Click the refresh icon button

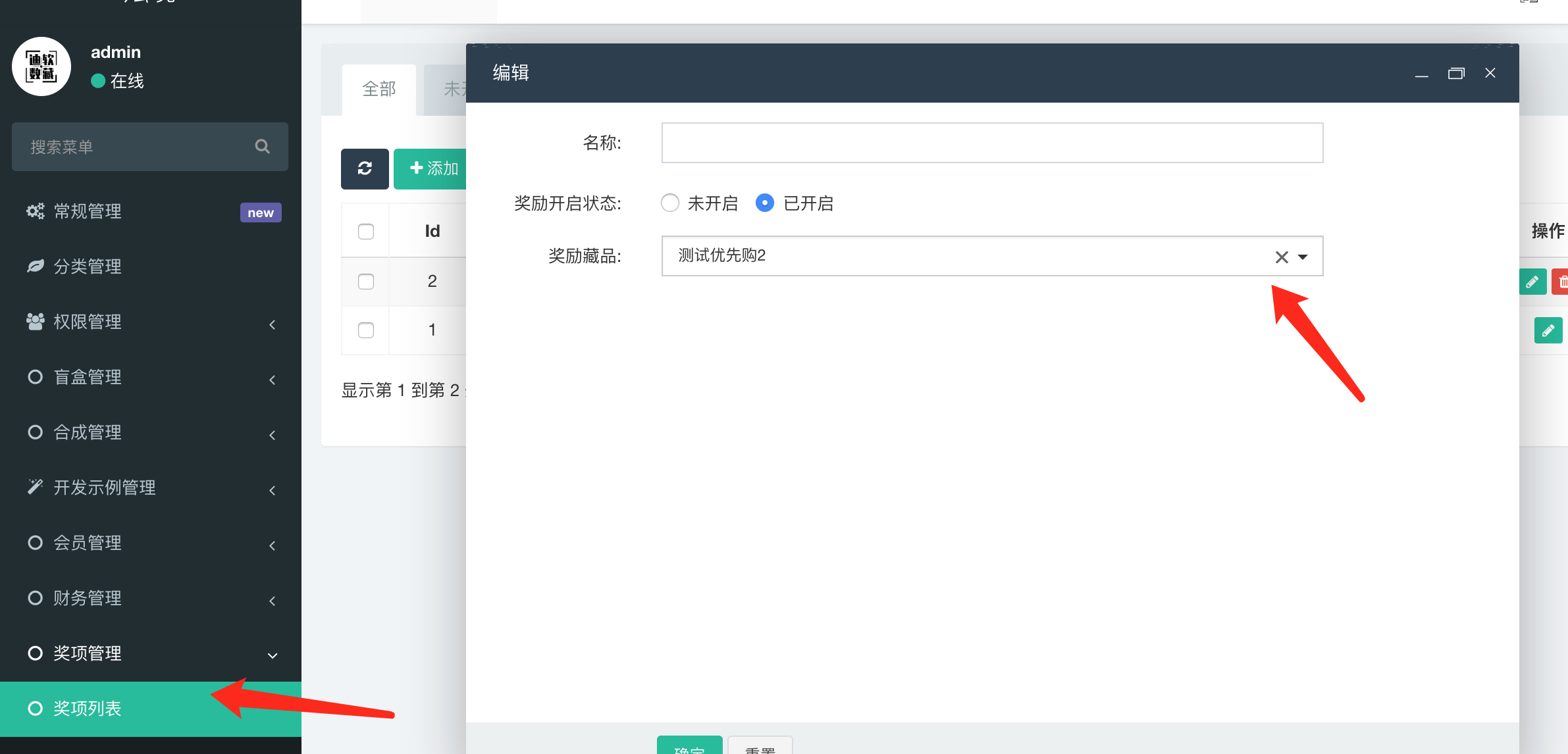[365, 169]
